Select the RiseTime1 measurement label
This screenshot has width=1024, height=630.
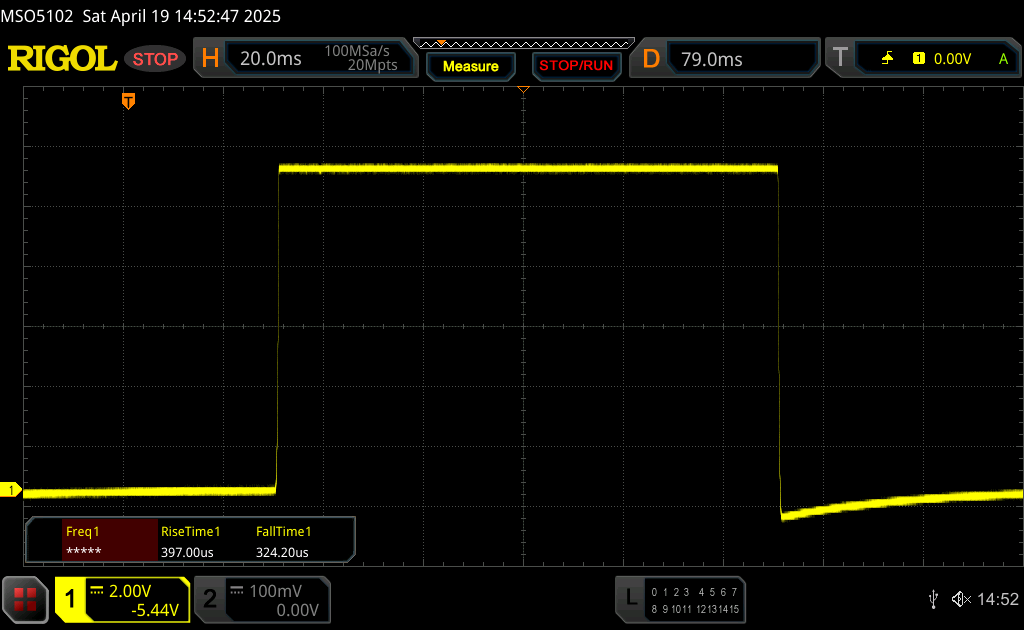pos(191,531)
